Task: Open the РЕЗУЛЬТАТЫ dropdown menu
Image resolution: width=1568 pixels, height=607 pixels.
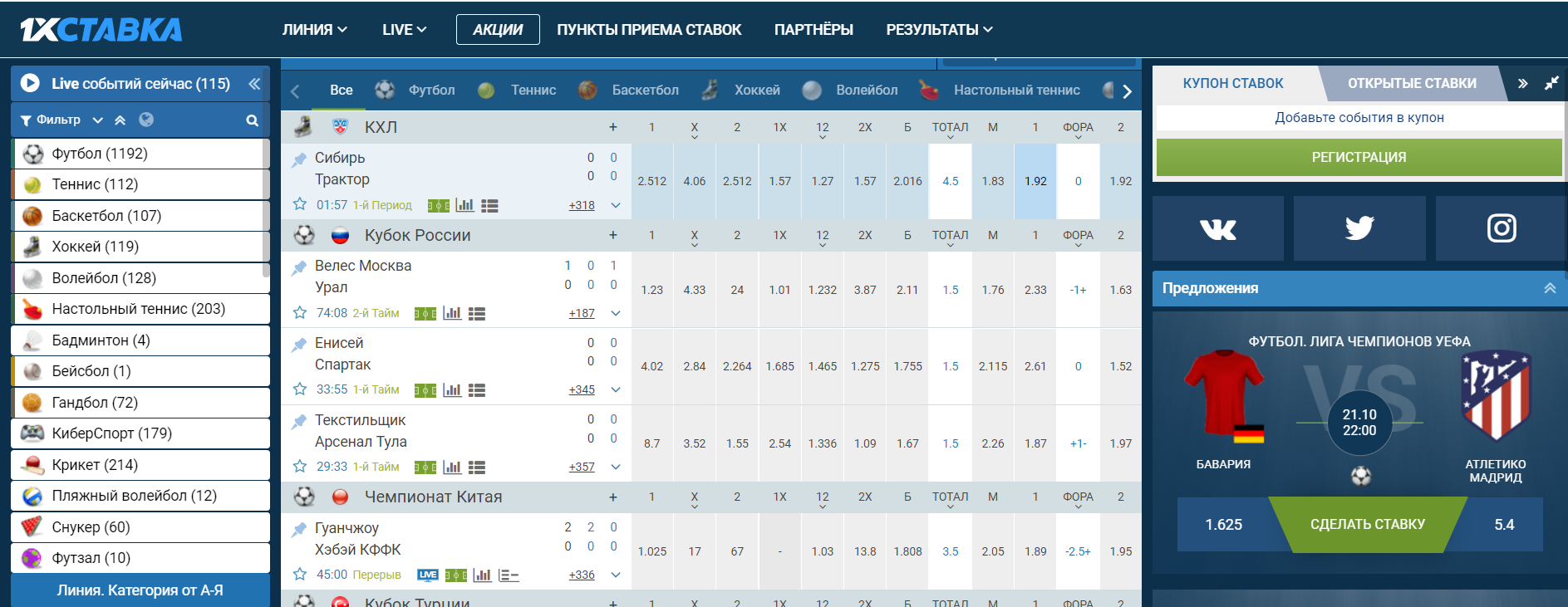Action: (x=939, y=30)
